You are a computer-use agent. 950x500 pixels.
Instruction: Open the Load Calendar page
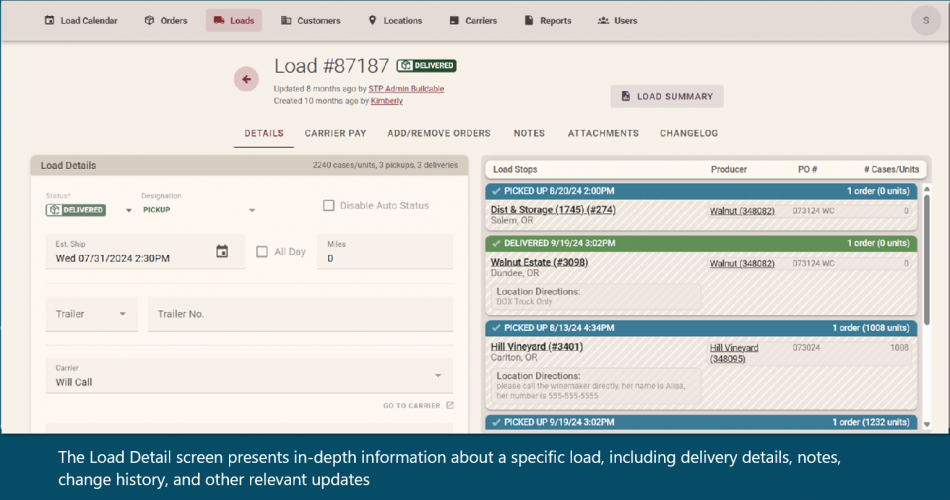coord(81,21)
